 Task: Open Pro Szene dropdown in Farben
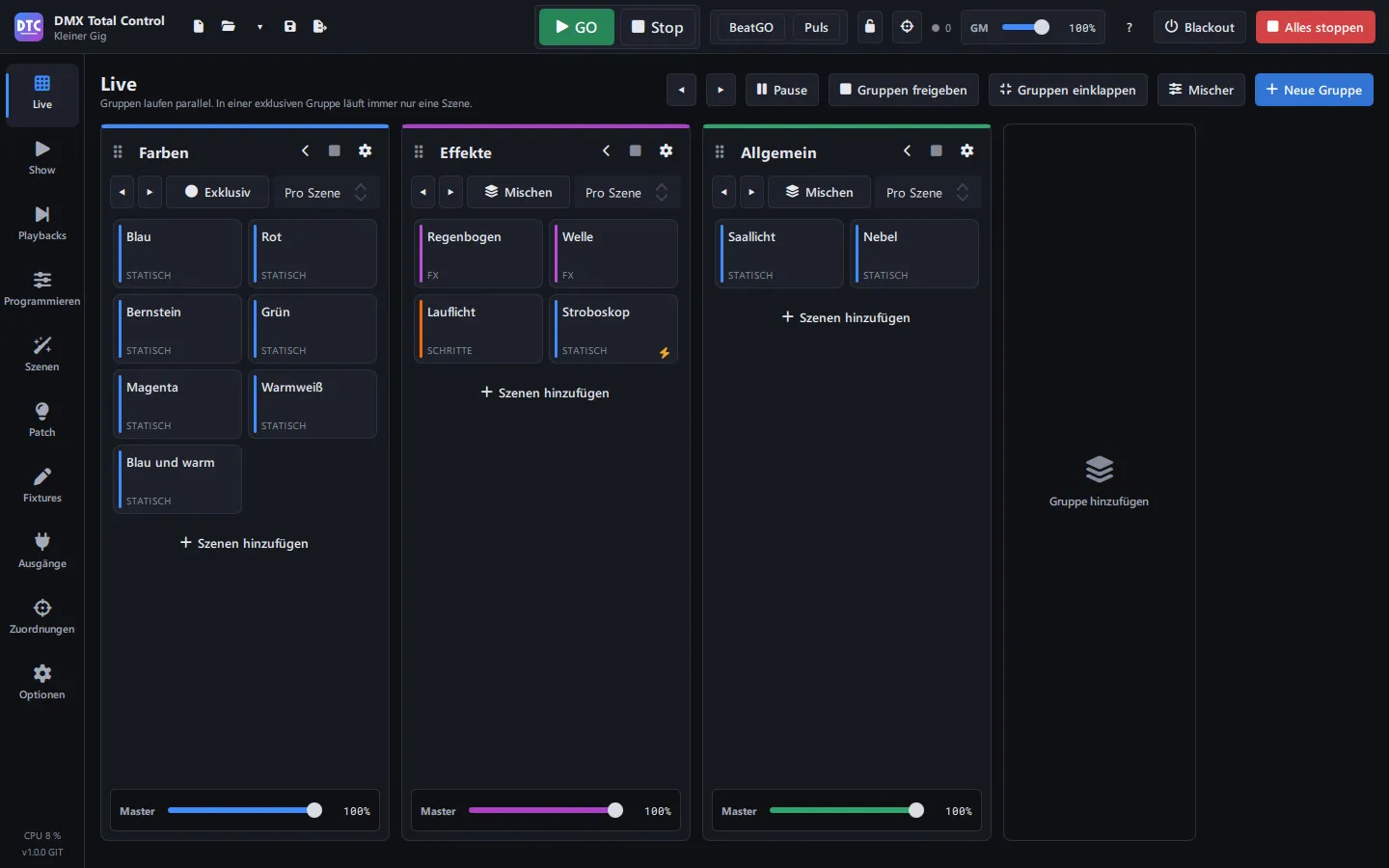(x=326, y=193)
